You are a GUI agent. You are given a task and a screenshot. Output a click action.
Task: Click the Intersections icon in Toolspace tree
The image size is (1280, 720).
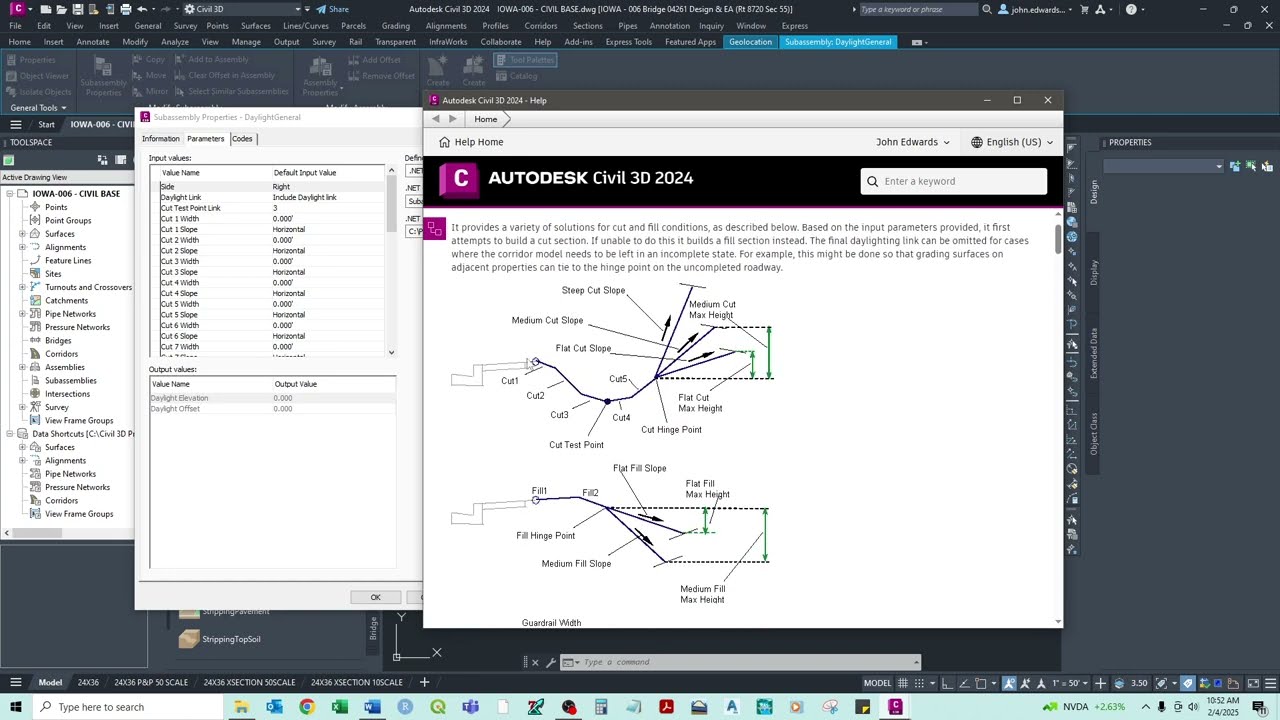click(x=35, y=394)
